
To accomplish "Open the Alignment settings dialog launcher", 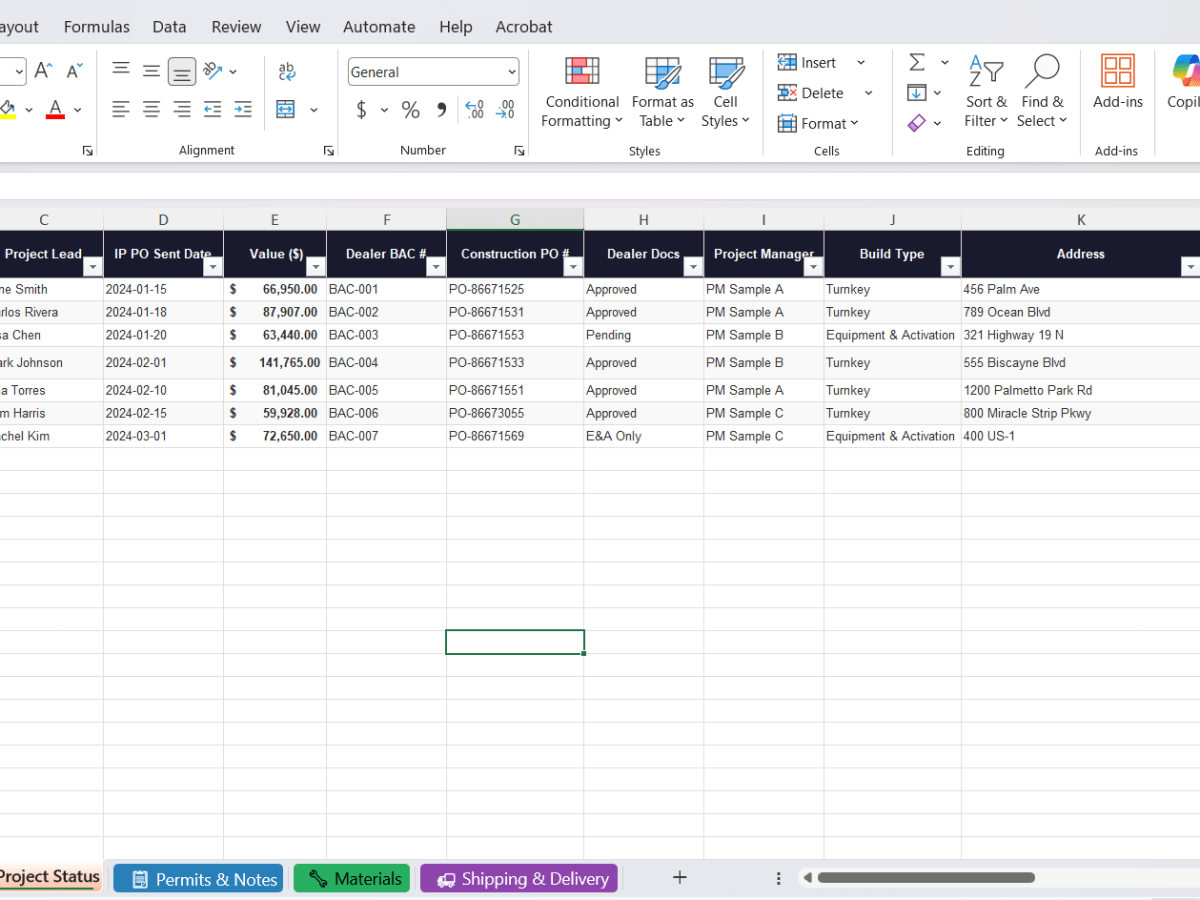I will [329, 151].
